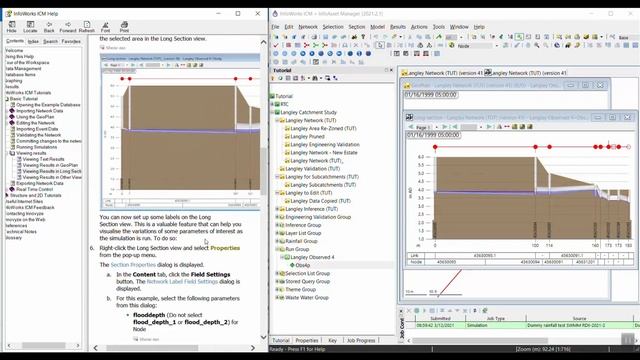
Task: Close the Tutorial explorer panel
Action: [391, 70]
